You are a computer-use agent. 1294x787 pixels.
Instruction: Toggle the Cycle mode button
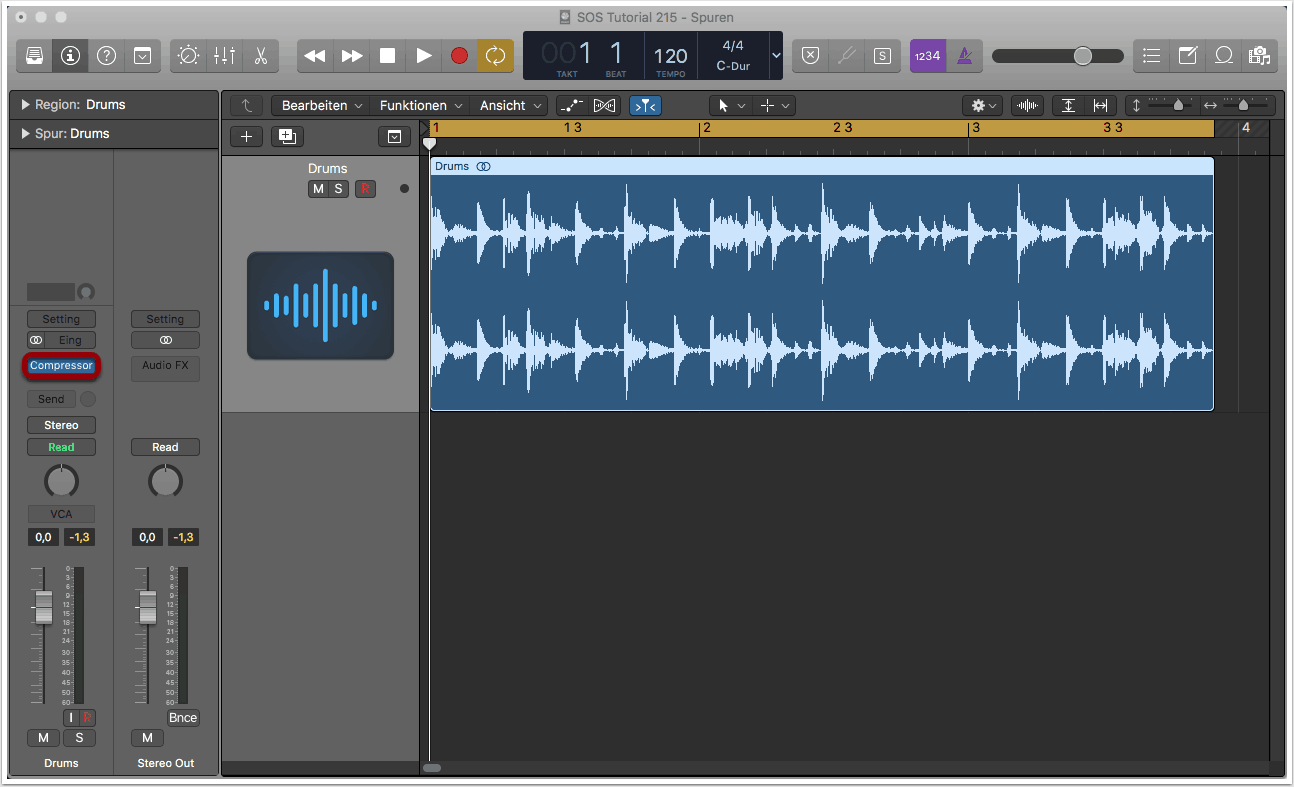495,56
